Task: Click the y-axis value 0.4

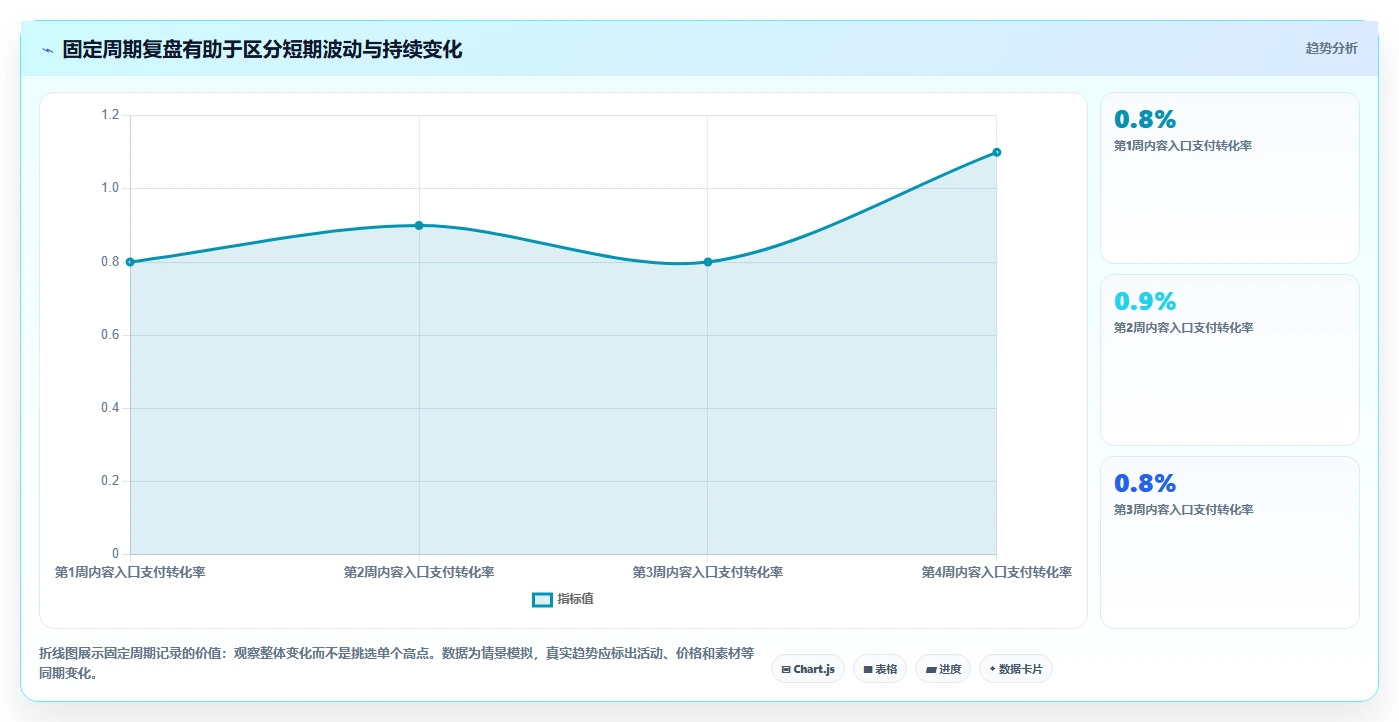Action: [110, 408]
